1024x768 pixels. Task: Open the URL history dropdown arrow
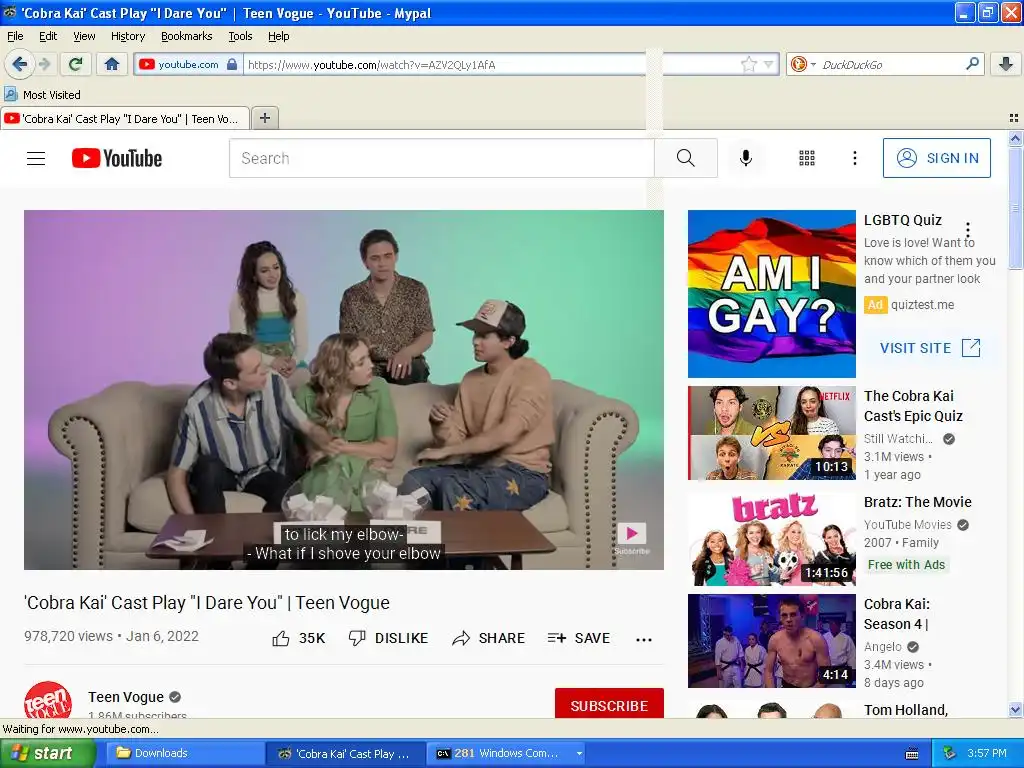768,64
